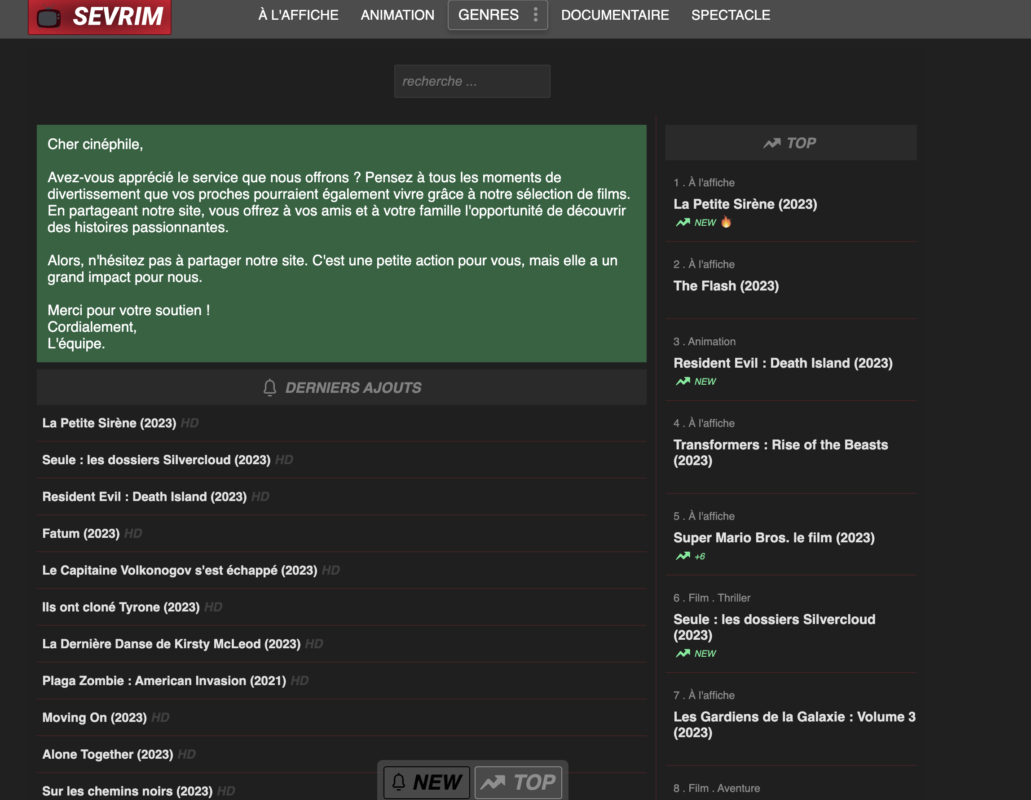Open the À L'AFFICHE menu item
Image resolution: width=1031 pixels, height=800 pixels.
[298, 15]
